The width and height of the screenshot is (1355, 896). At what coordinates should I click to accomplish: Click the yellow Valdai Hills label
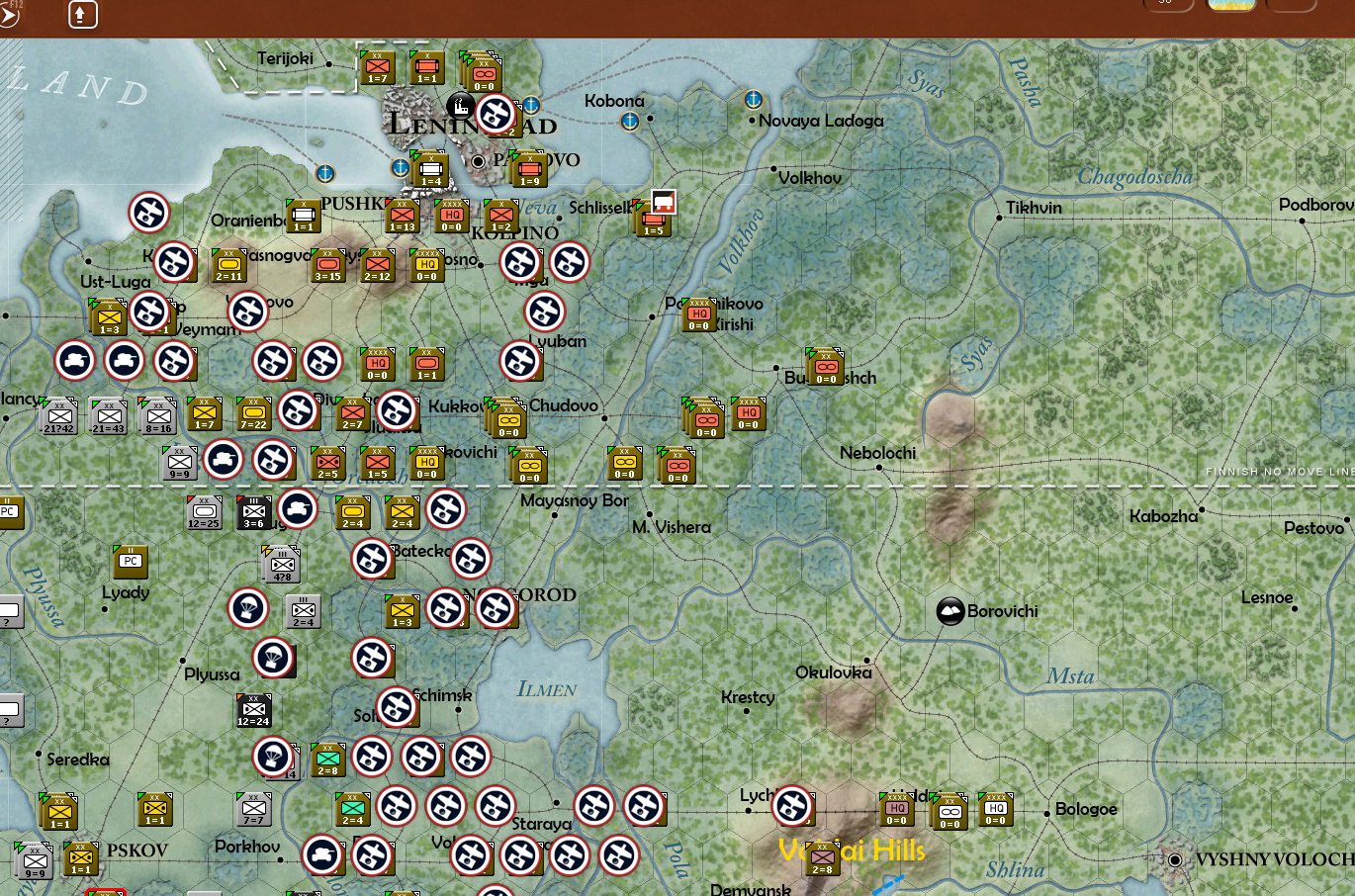click(x=852, y=851)
